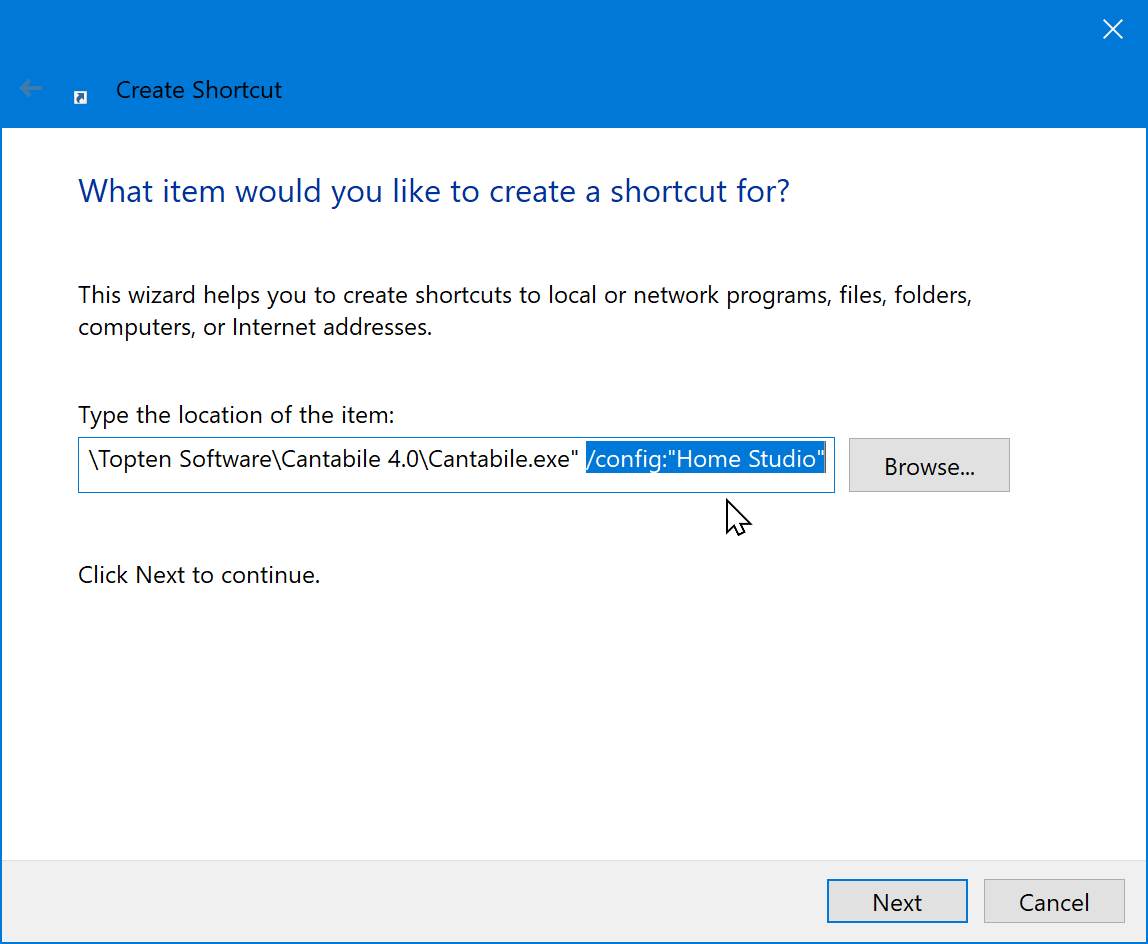Click the Next button

(897, 902)
